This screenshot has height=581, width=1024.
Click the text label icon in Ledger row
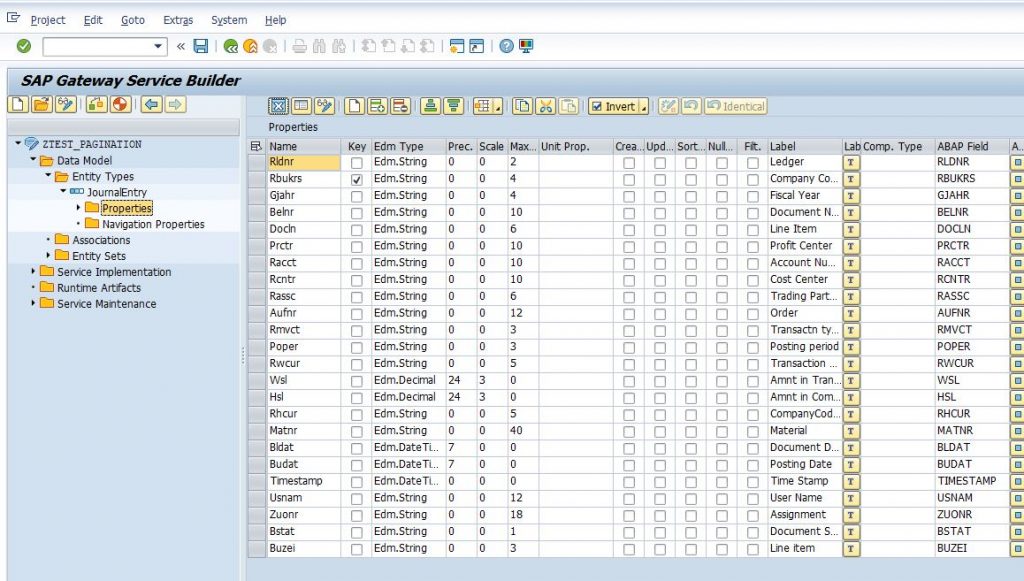pyautogui.click(x=851, y=163)
